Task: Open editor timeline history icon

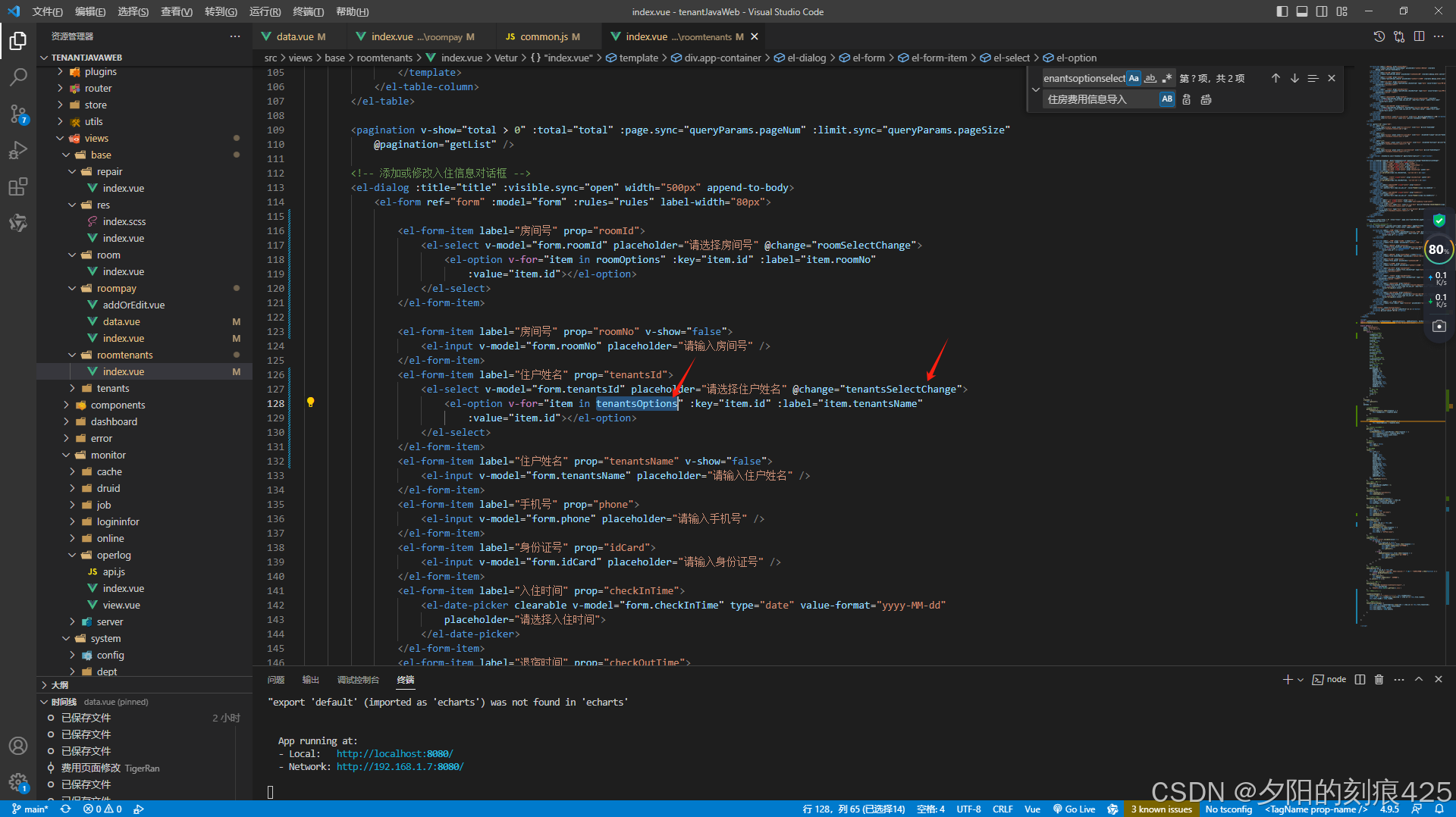Action: [1379, 36]
